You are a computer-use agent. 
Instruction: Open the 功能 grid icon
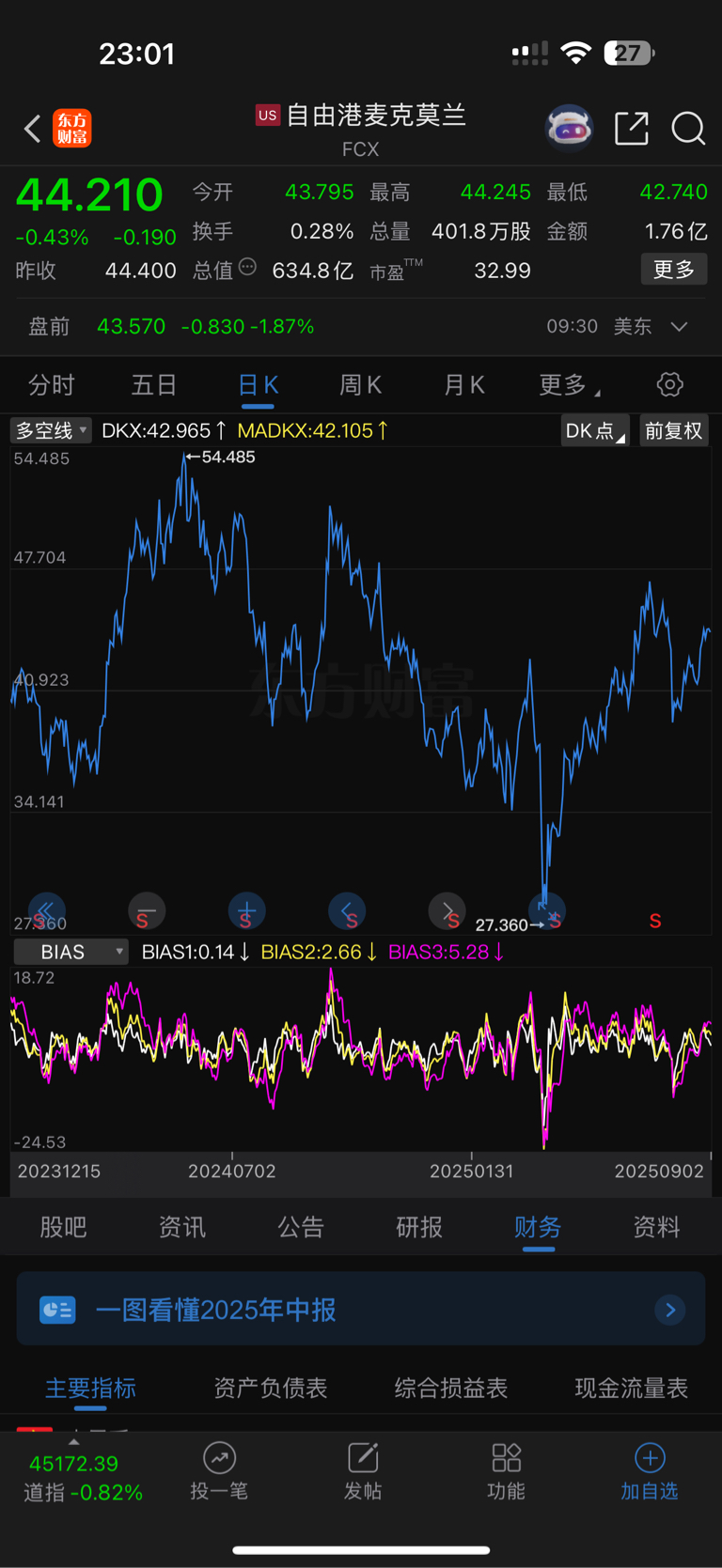[x=506, y=1458]
